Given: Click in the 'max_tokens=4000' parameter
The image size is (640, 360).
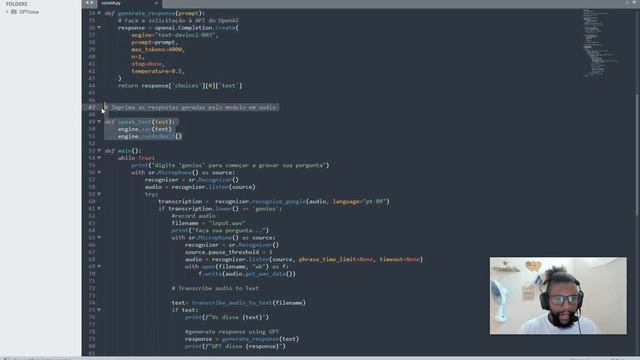Looking at the screenshot, I should point(158,49).
